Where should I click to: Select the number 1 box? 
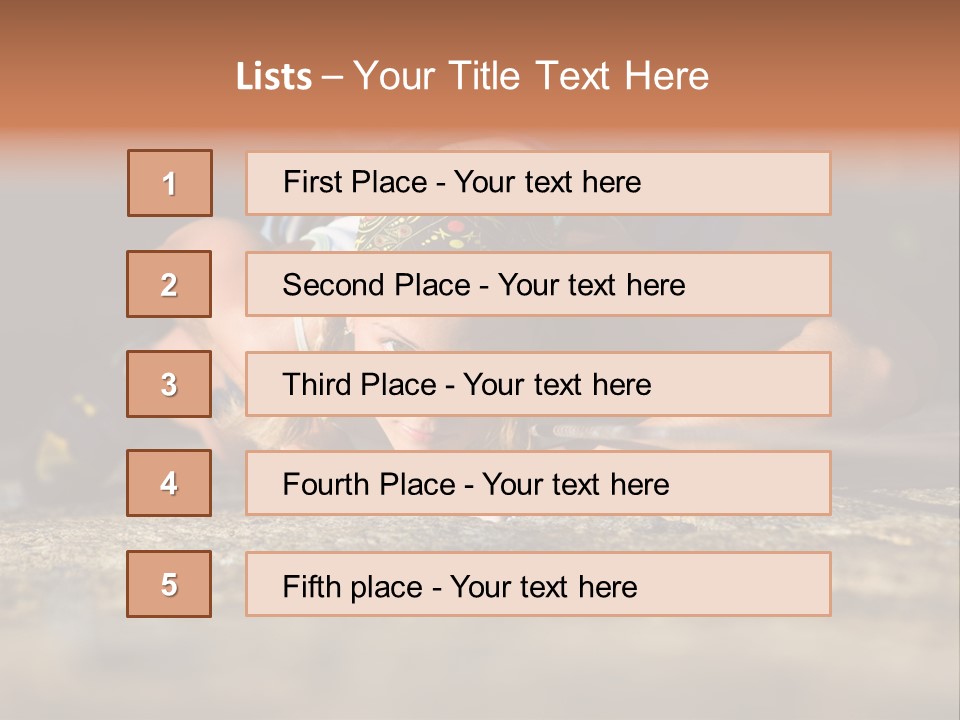click(170, 183)
